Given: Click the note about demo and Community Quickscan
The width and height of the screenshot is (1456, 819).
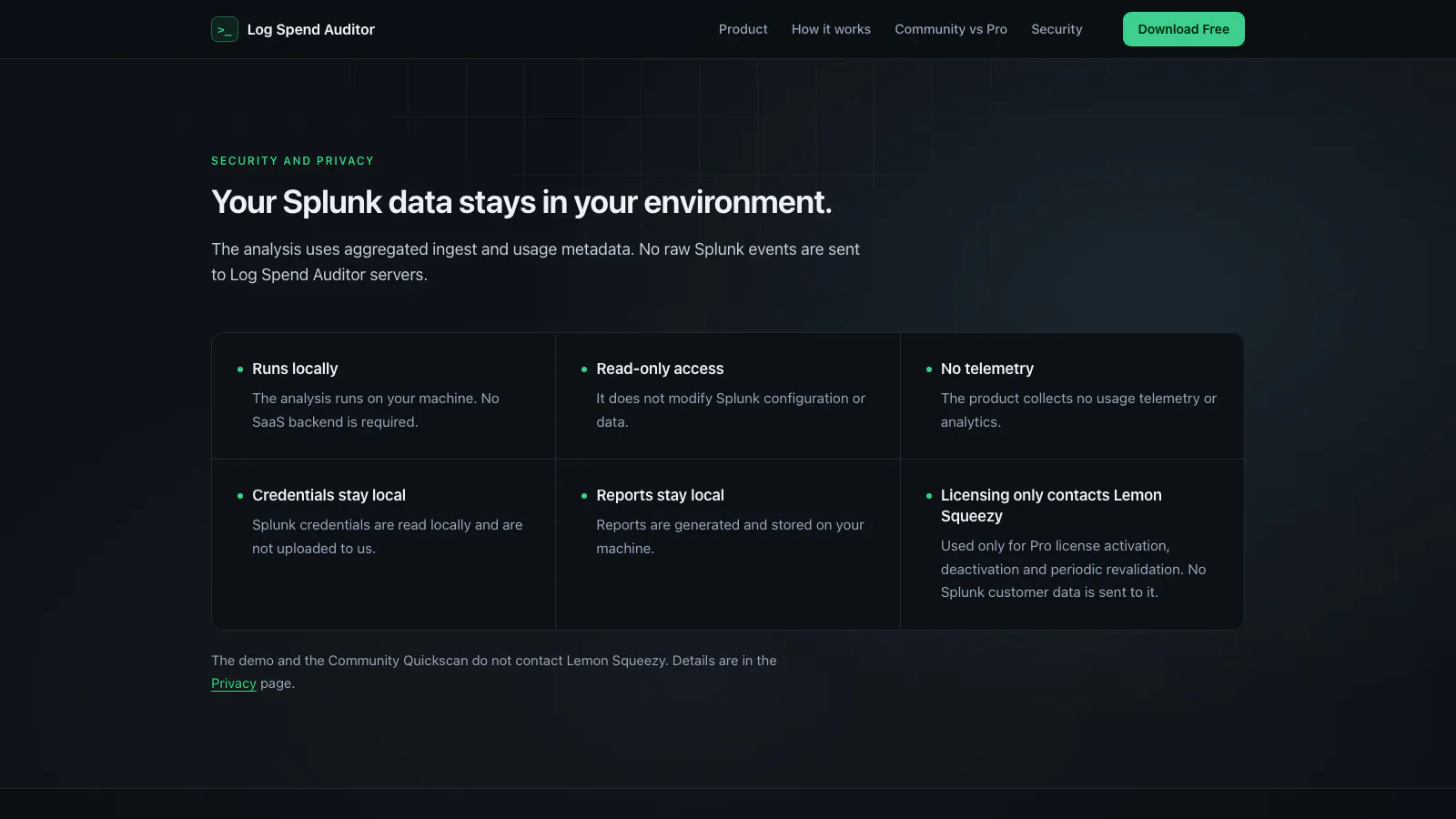Looking at the screenshot, I should pyautogui.click(x=494, y=672).
